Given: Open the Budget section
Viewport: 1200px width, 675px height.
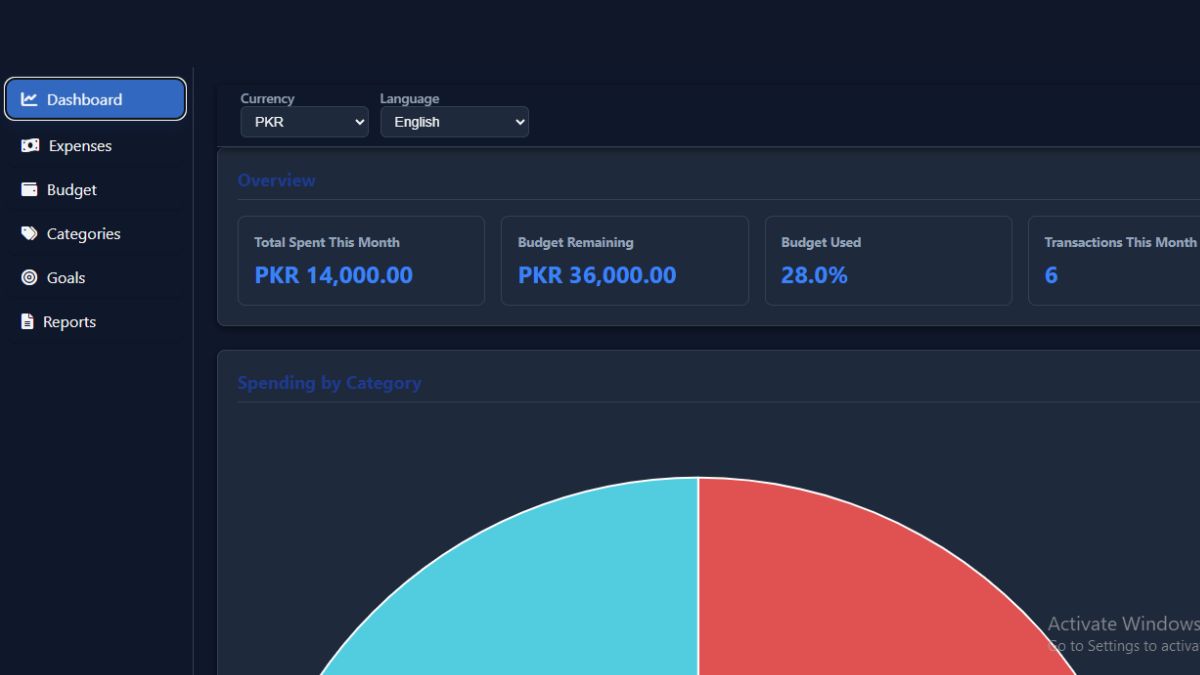Looking at the screenshot, I should tap(71, 189).
